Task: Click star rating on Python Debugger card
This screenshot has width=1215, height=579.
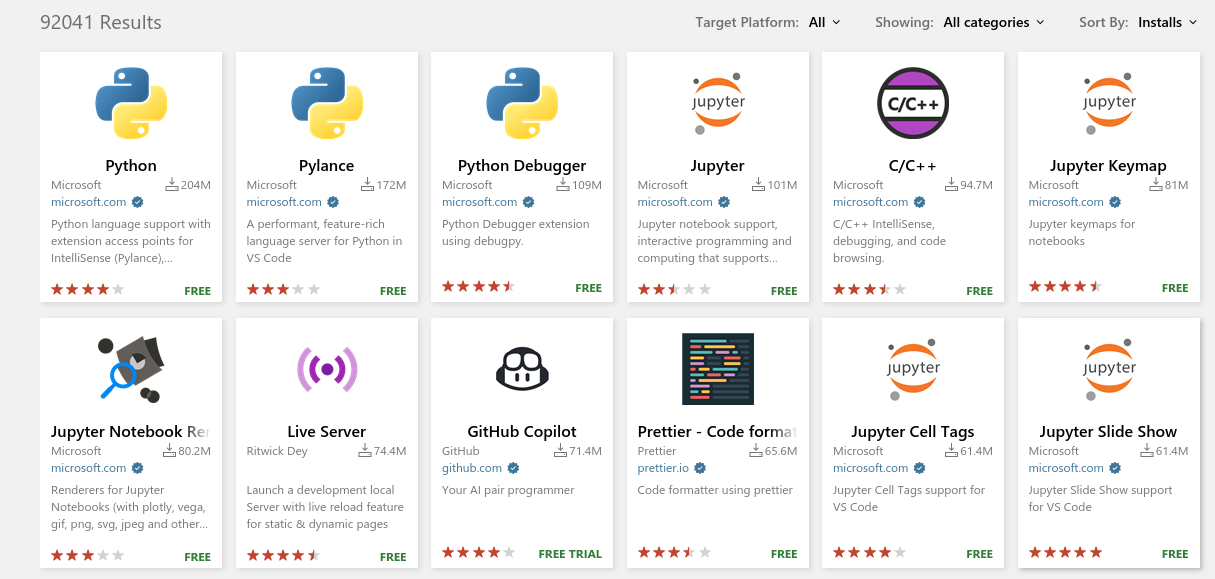Action: [478, 287]
